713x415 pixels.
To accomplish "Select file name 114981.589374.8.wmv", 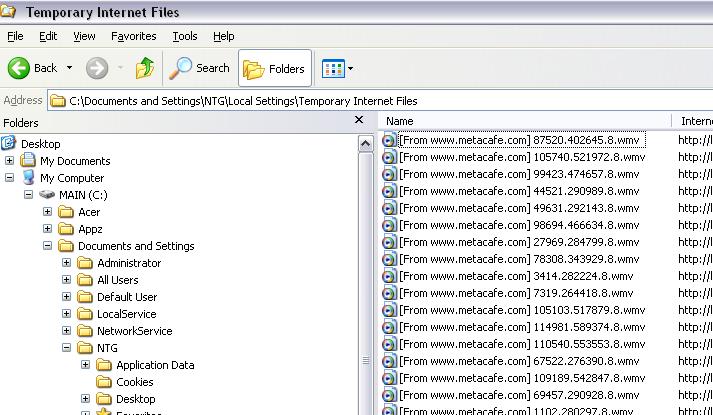I will (x=522, y=327).
